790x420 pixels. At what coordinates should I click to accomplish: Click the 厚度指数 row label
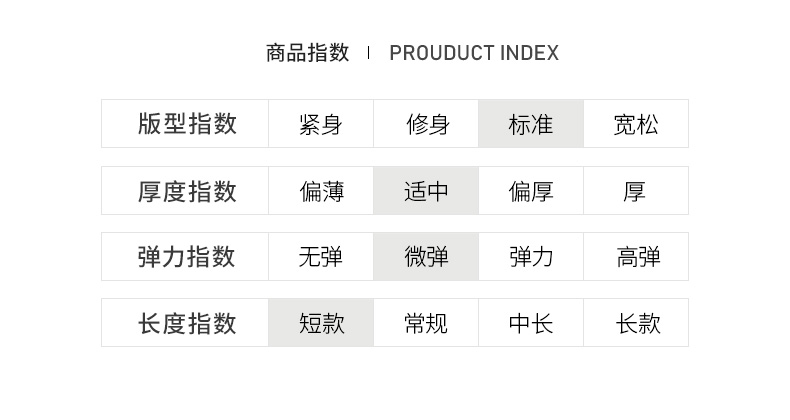pyautogui.click(x=187, y=191)
